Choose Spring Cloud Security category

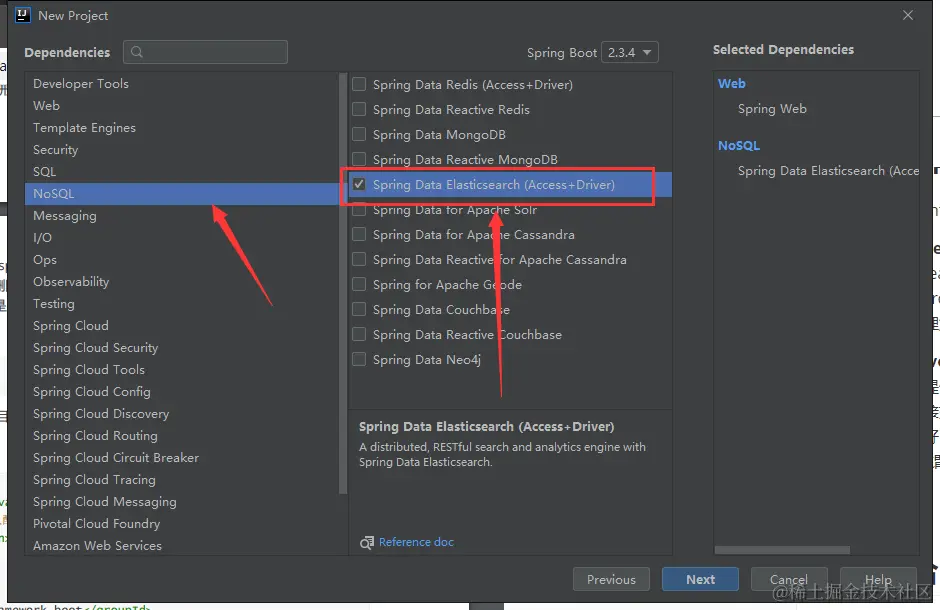(x=182, y=348)
